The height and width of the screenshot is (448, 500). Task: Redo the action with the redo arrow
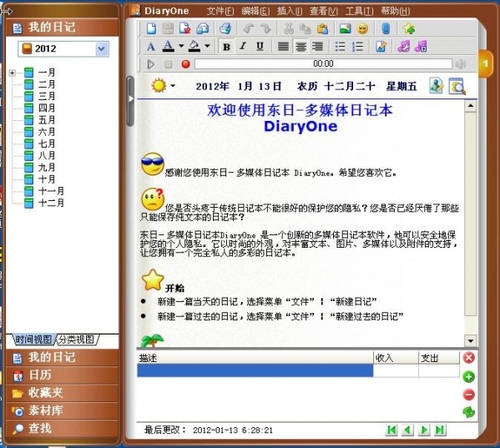[265, 29]
